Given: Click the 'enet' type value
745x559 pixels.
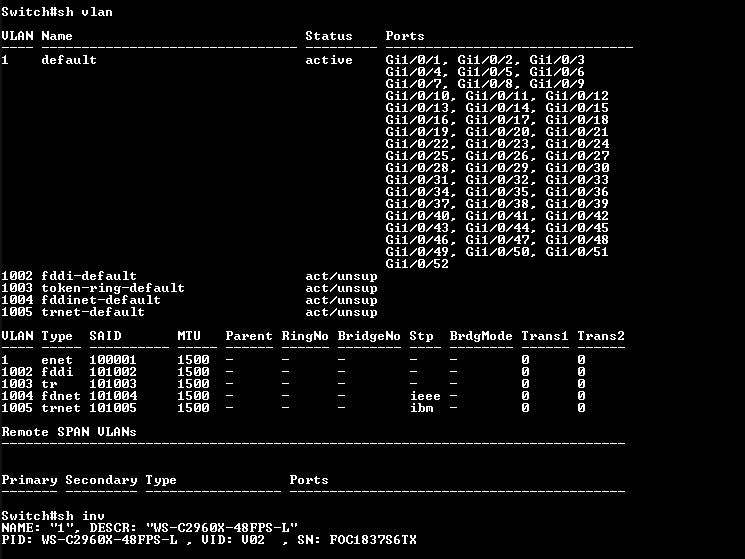Looking at the screenshot, I should [57, 360].
